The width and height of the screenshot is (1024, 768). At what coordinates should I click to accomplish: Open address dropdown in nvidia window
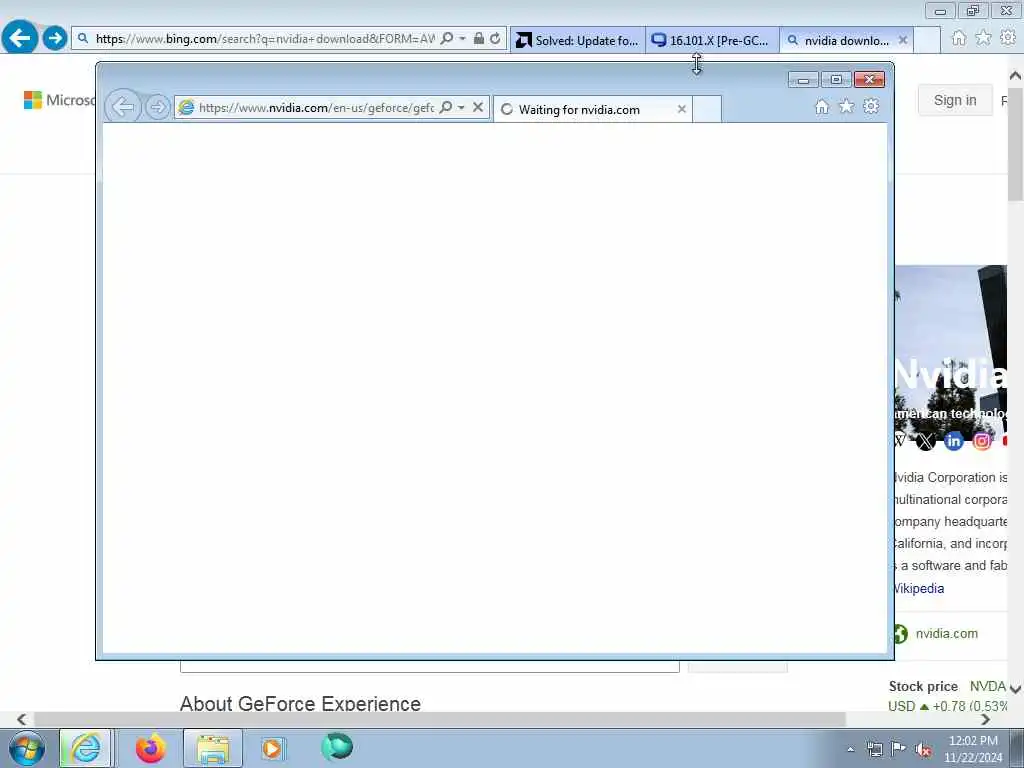click(x=461, y=107)
